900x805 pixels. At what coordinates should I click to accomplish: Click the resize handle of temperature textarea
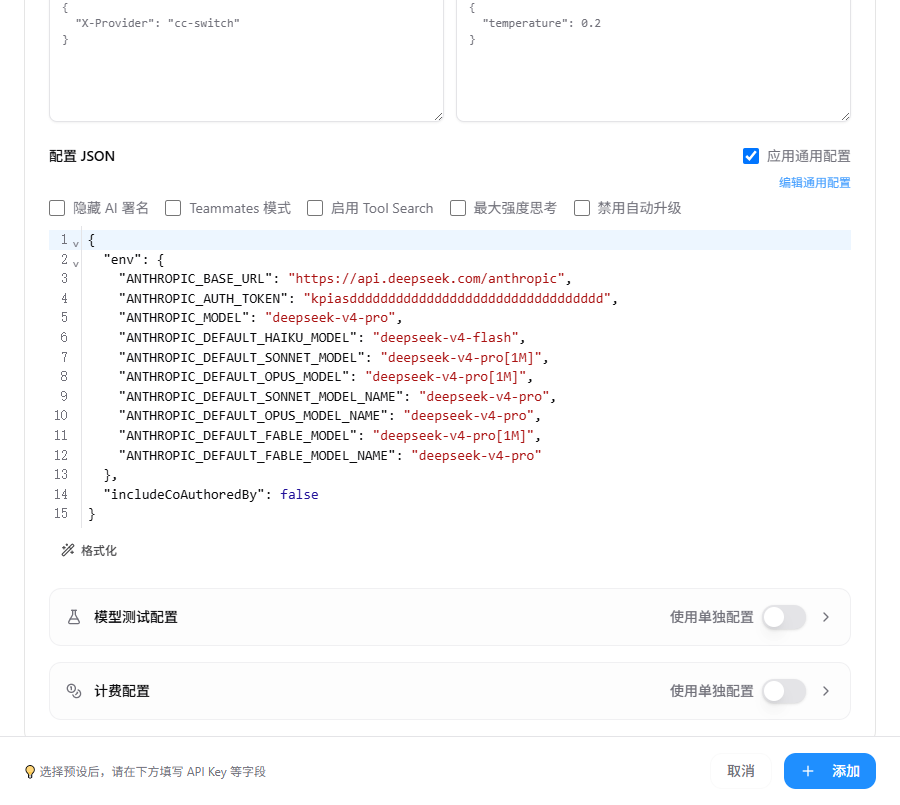[845, 117]
